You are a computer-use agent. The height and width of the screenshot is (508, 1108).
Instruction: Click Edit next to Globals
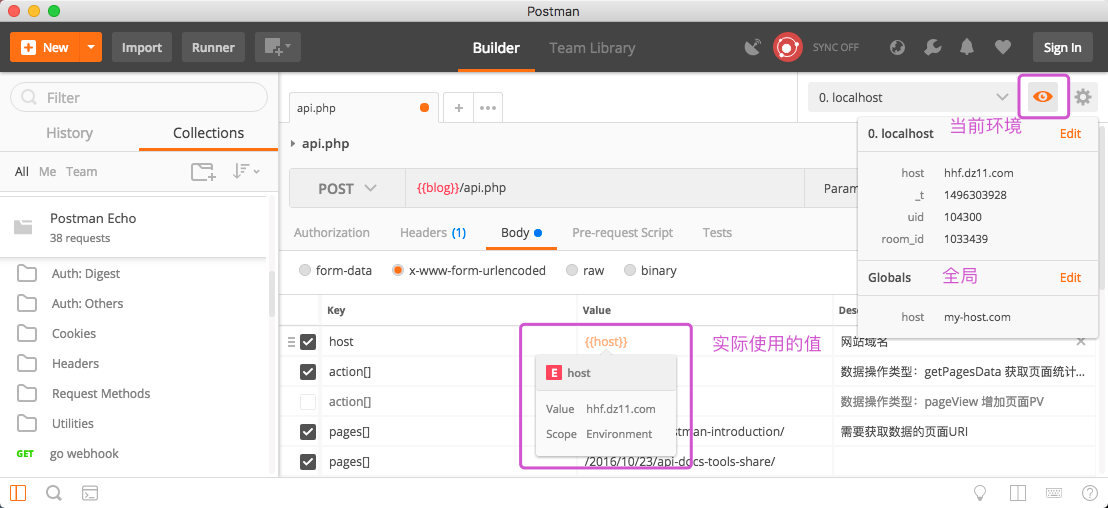(x=1070, y=277)
